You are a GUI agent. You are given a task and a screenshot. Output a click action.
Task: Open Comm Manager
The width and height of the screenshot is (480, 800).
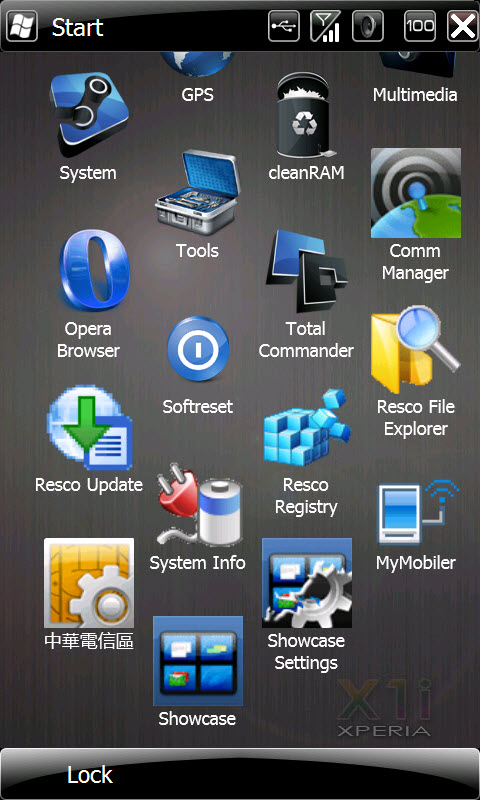[x=415, y=193]
